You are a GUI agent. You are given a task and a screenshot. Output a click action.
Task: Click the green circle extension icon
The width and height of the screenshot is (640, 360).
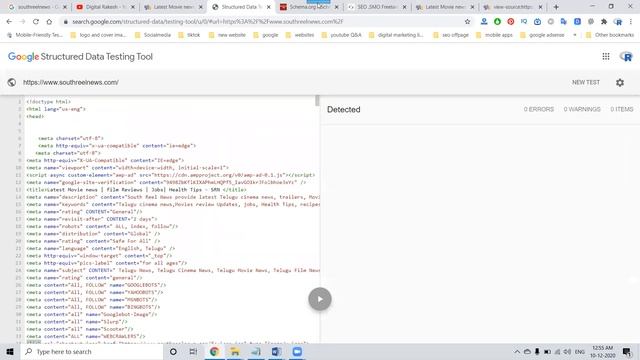click(x=497, y=22)
